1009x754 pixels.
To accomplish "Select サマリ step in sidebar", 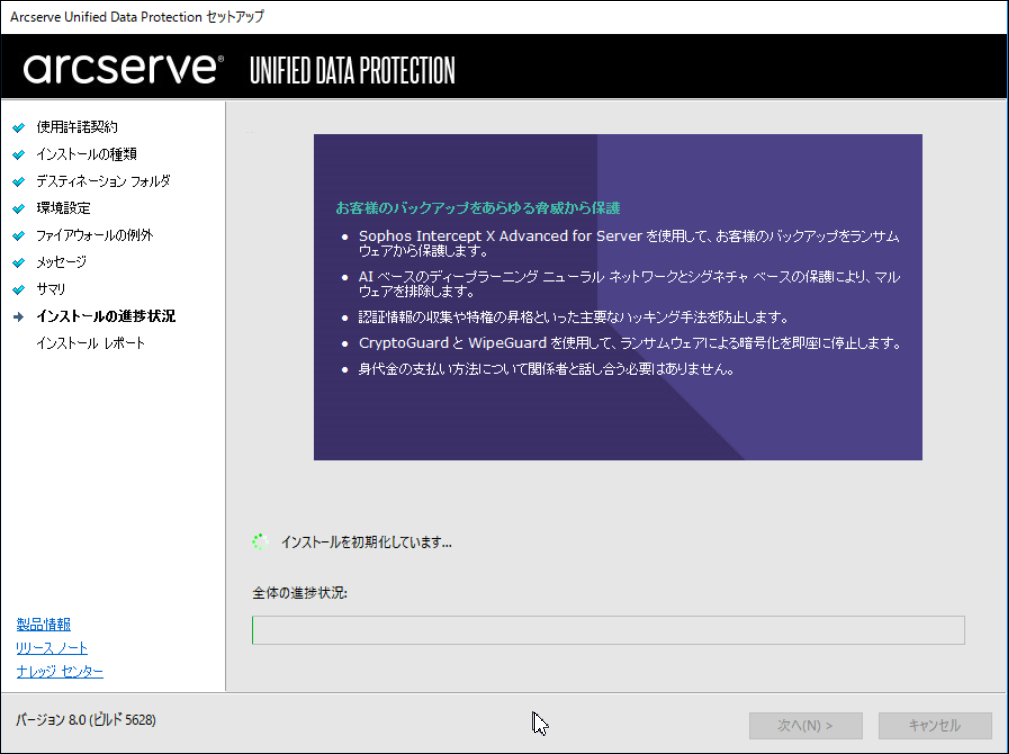I will (x=51, y=289).
